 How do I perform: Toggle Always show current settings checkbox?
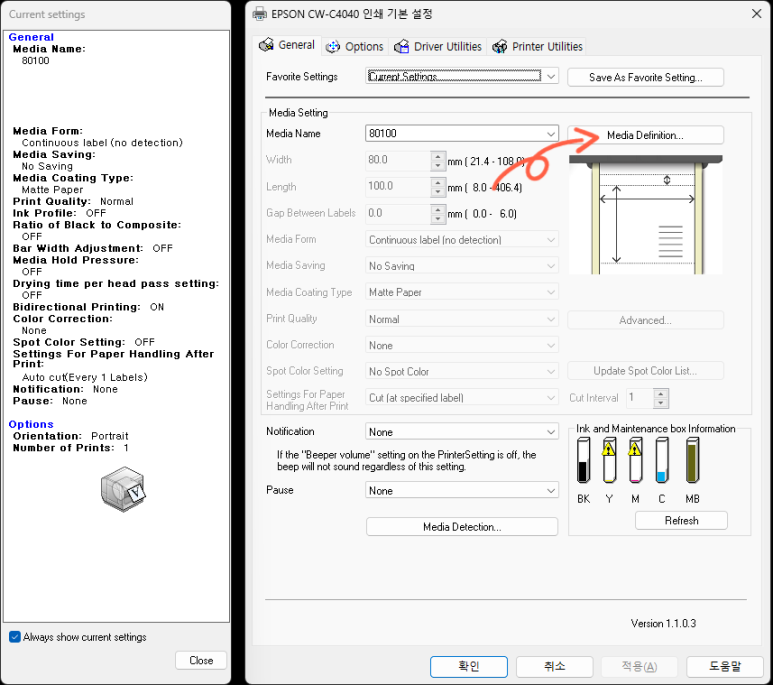(x=15, y=637)
